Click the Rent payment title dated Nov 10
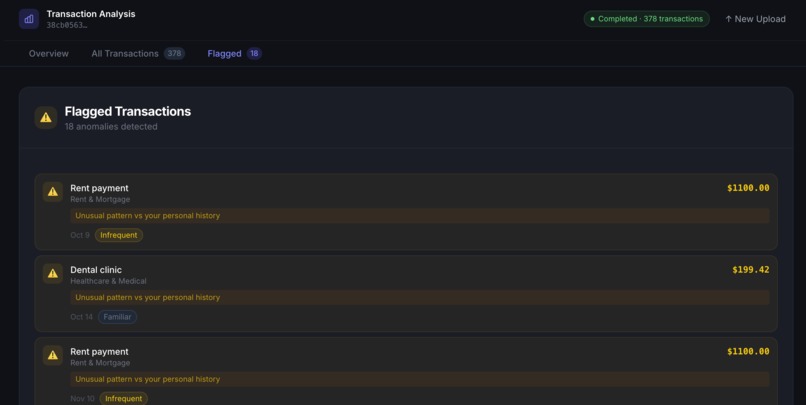Image resolution: width=806 pixels, height=405 pixels. pyautogui.click(x=99, y=352)
